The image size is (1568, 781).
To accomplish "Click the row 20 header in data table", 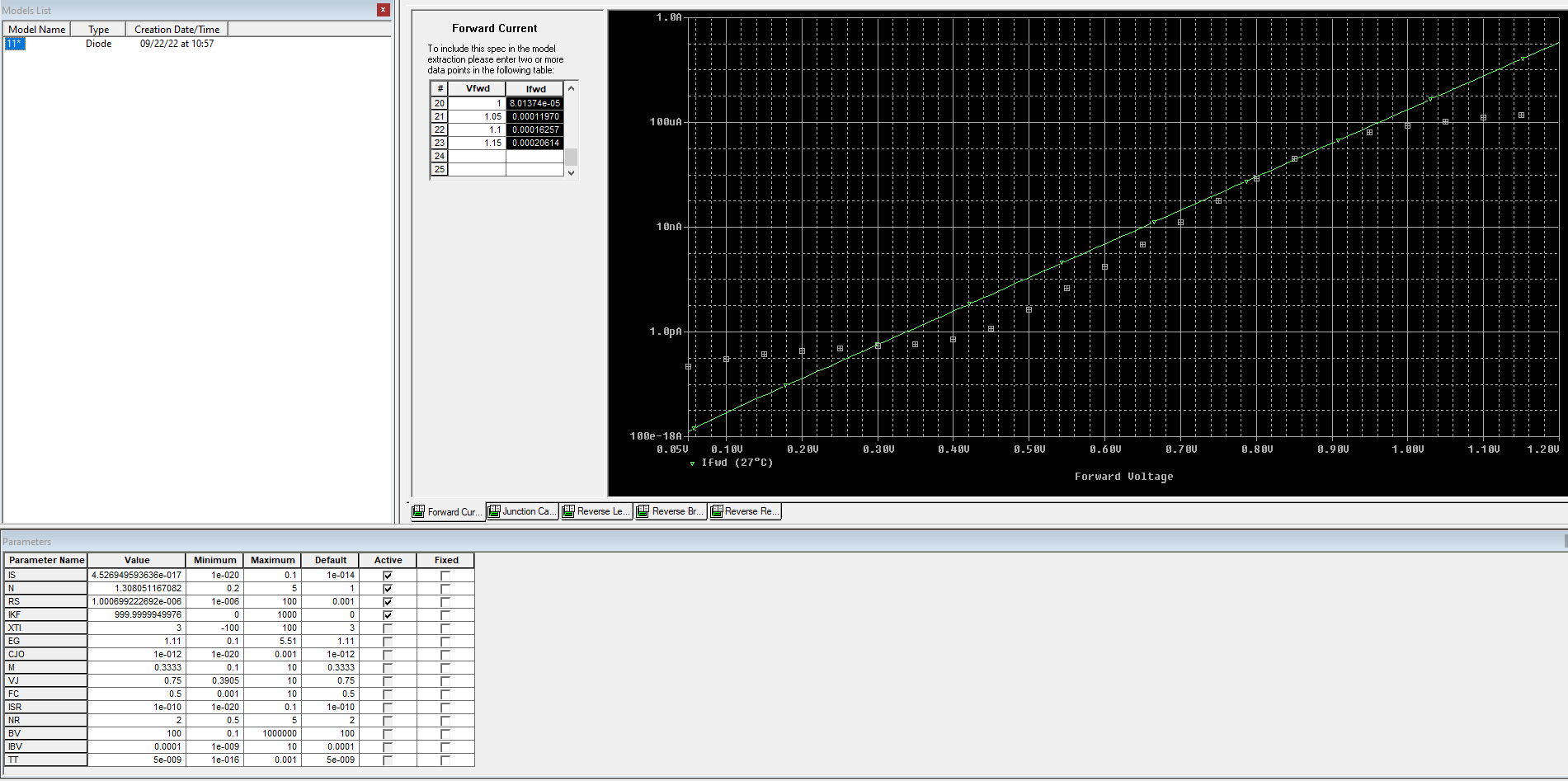I will pos(439,103).
